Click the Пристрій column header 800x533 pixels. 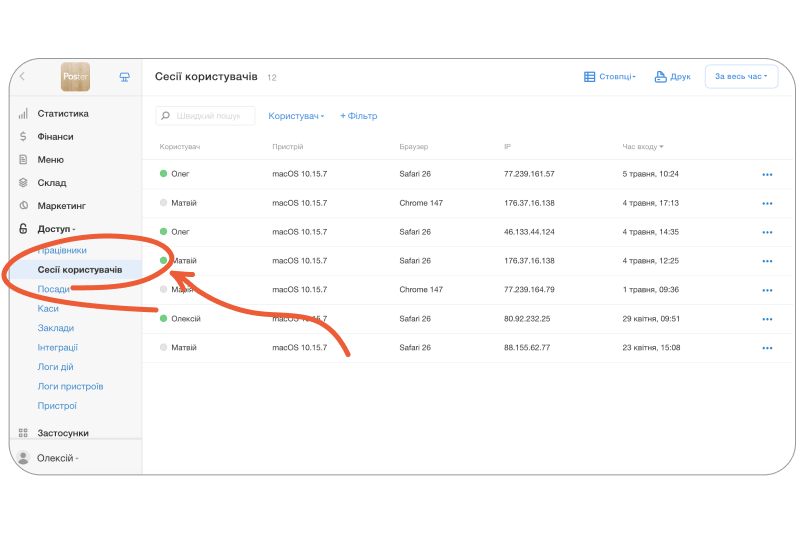tap(288, 146)
